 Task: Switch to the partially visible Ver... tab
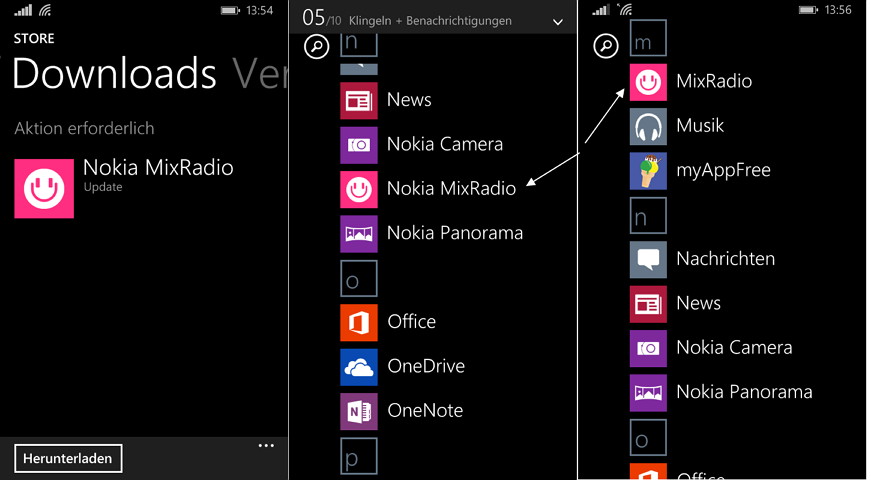click(x=260, y=74)
